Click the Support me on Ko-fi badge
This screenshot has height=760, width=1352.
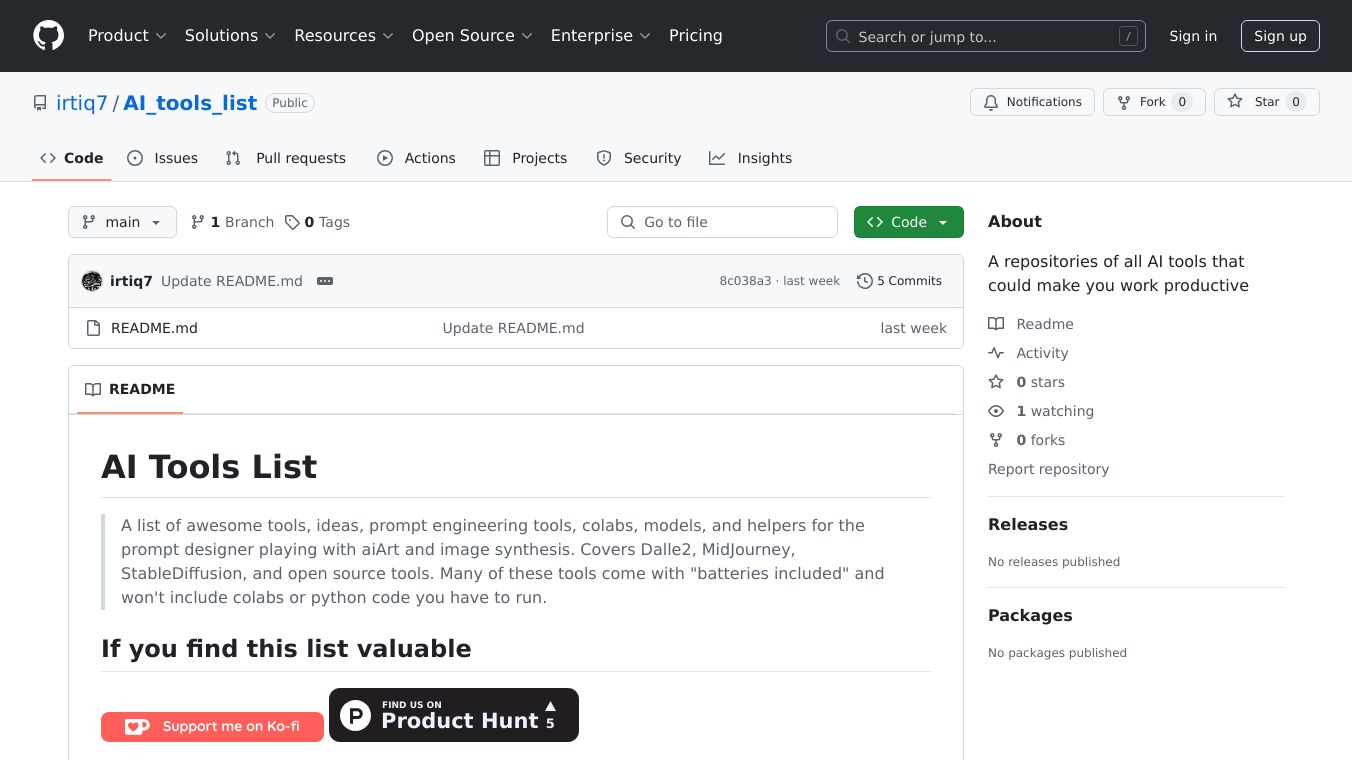coord(212,727)
